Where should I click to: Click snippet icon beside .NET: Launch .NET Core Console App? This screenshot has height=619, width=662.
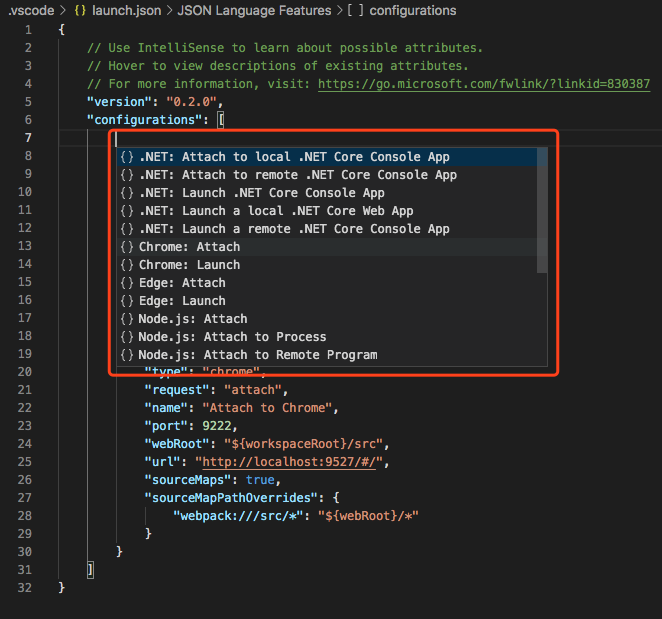click(127, 193)
